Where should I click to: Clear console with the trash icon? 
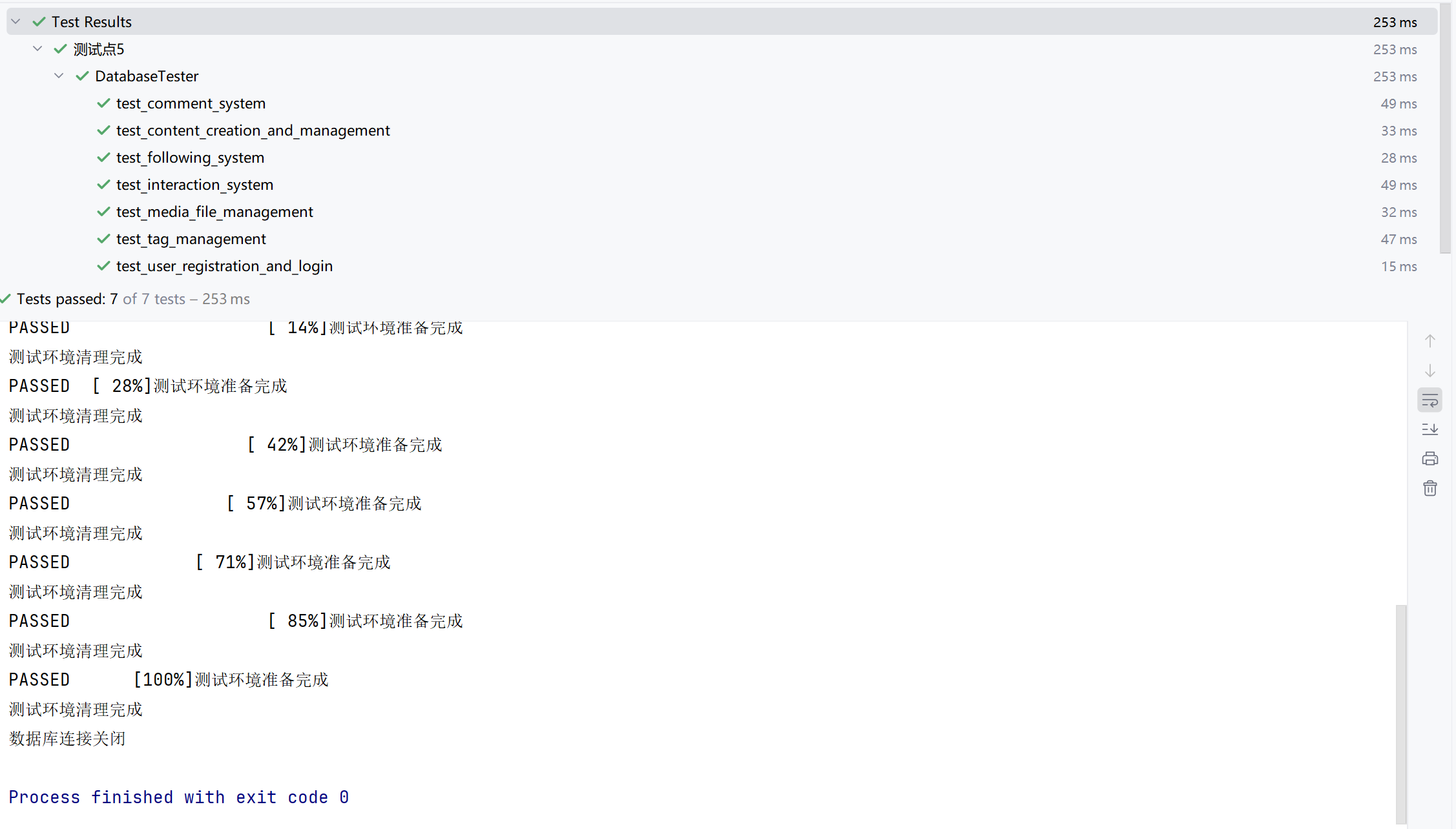1430,488
